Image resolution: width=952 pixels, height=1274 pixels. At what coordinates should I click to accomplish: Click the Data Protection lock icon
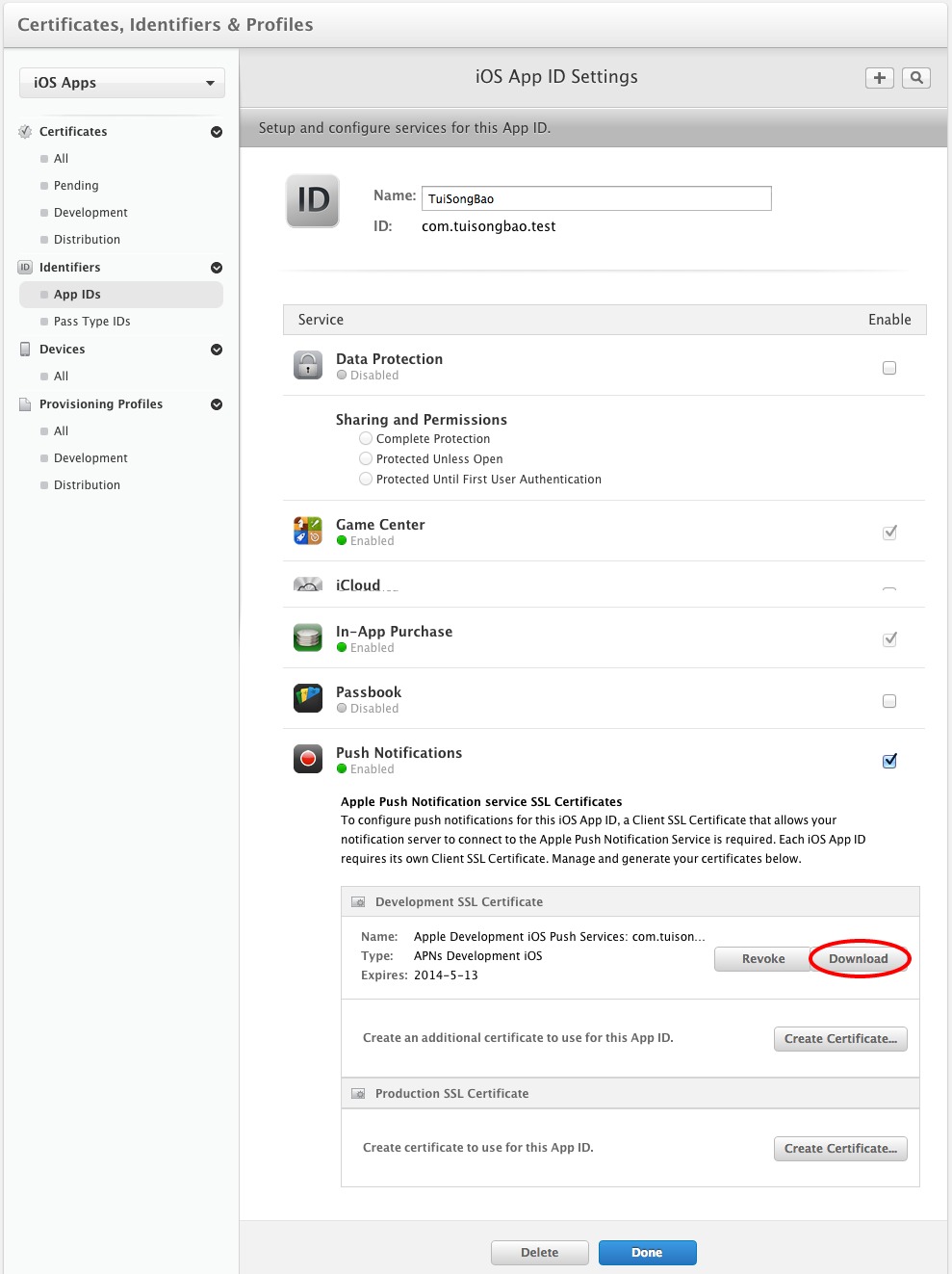[x=308, y=365]
